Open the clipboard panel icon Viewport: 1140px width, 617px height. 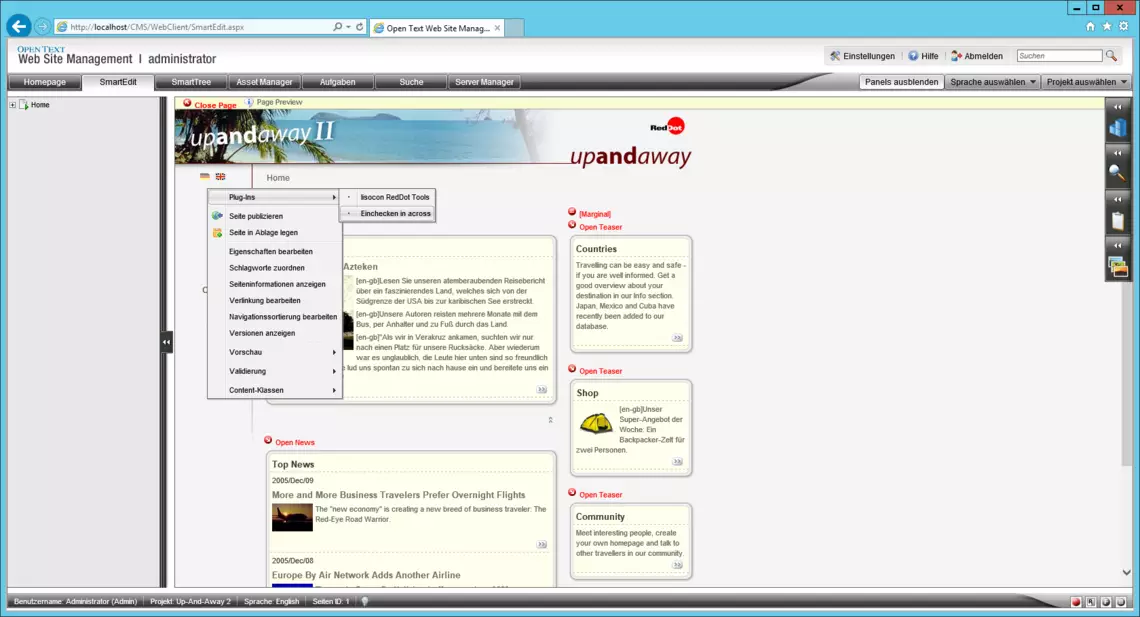click(1117, 220)
